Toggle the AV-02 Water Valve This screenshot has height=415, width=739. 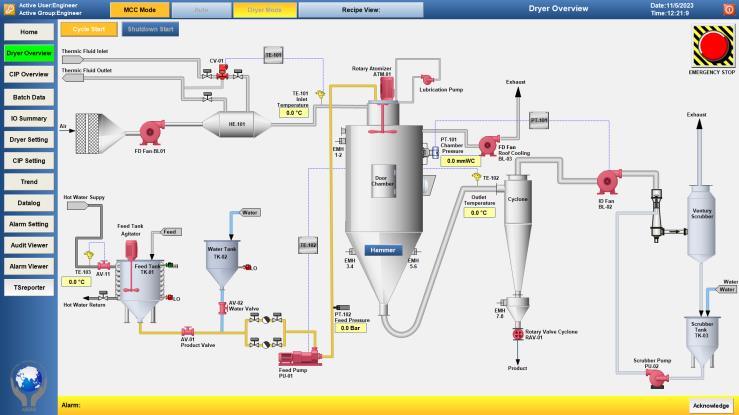click(223, 308)
